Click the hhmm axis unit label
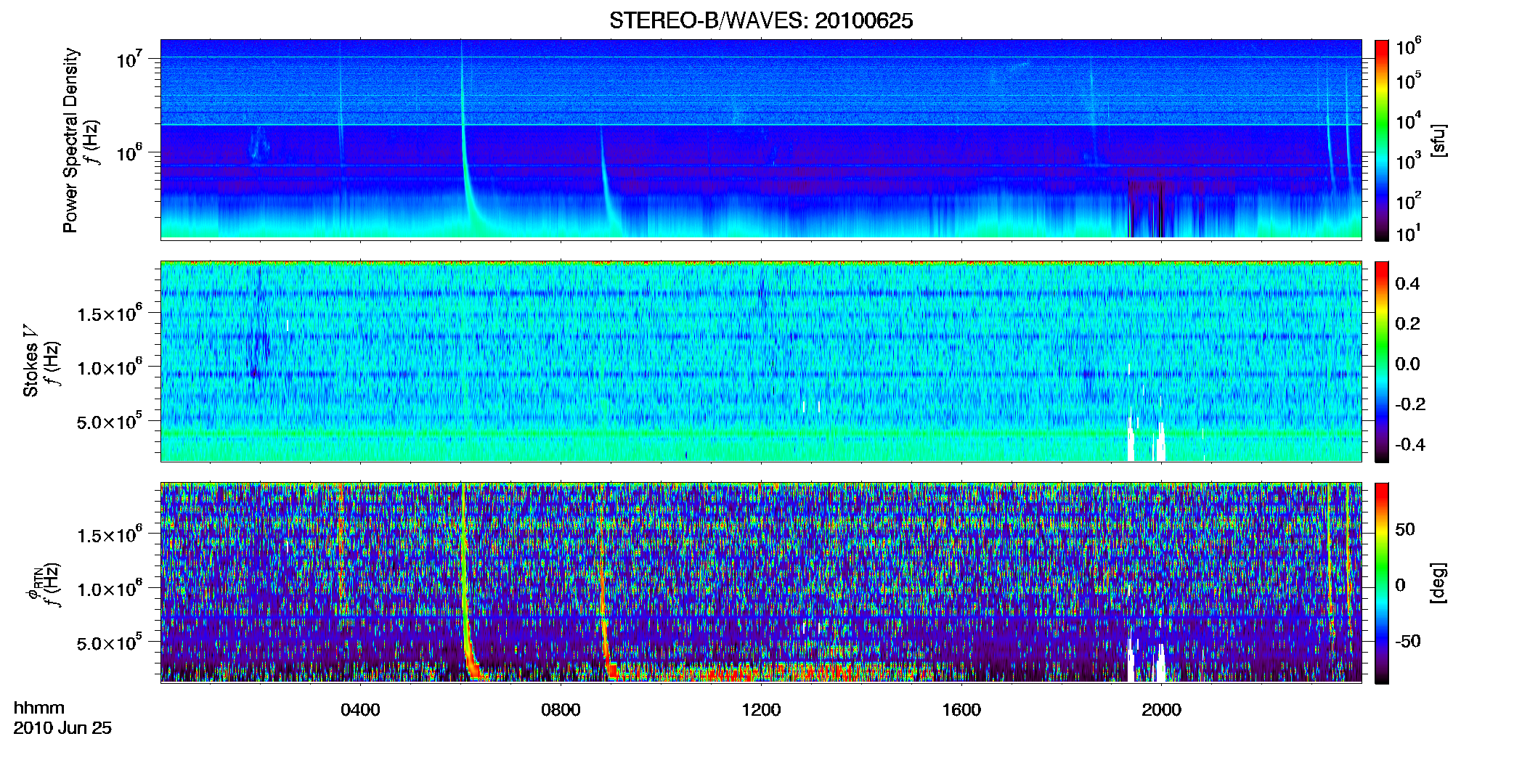1522x784 pixels. tap(39, 709)
